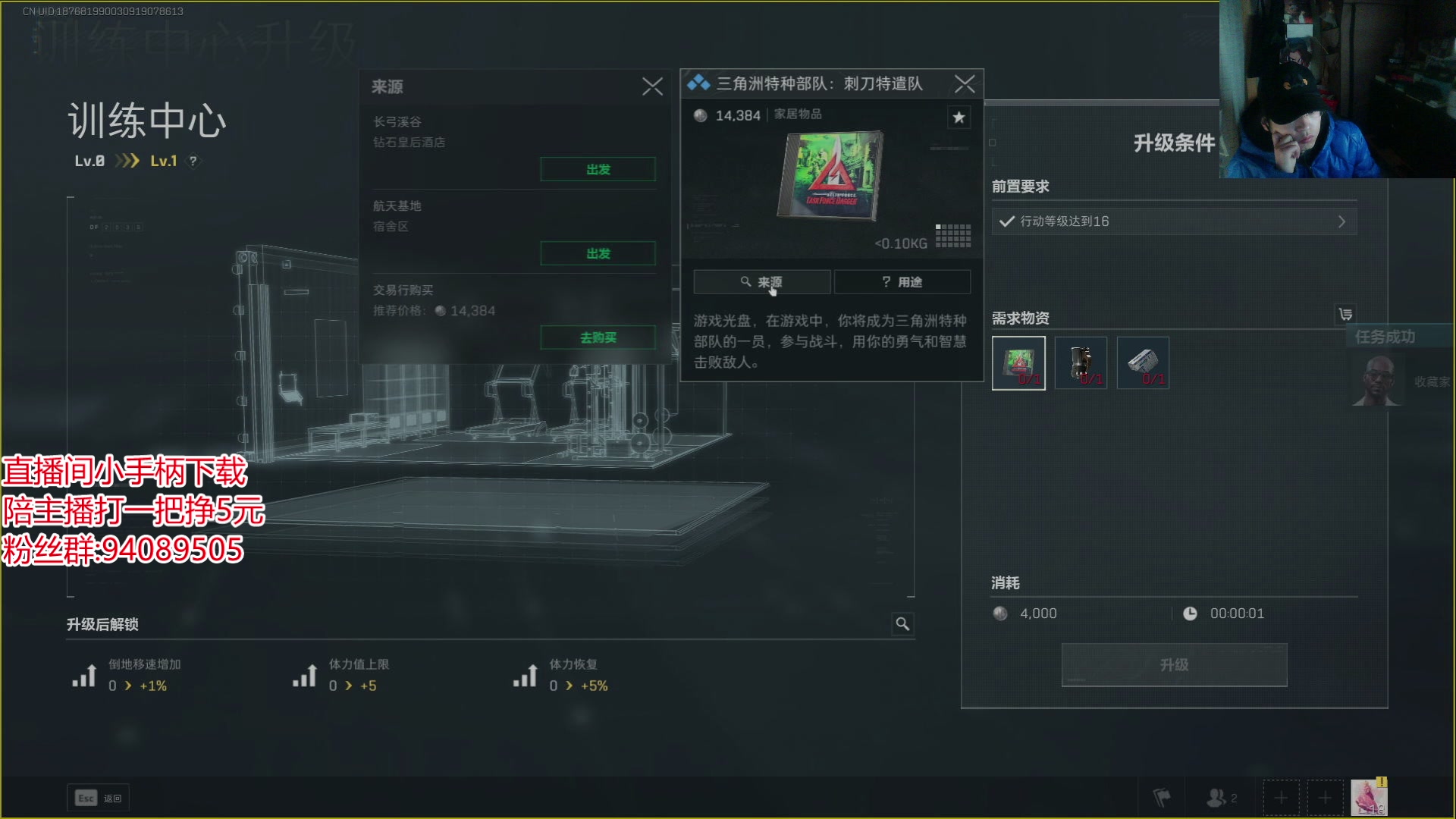Click the magnifier icon beside 升级后解锁
1456x819 pixels.
(902, 623)
